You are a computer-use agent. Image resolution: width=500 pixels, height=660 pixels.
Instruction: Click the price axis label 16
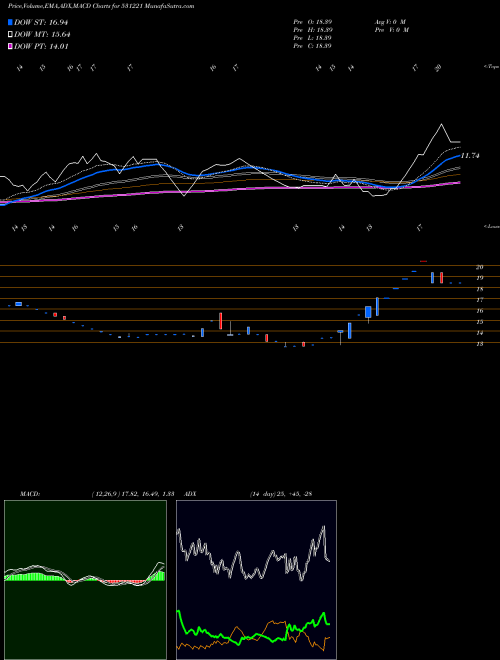(x=479, y=311)
